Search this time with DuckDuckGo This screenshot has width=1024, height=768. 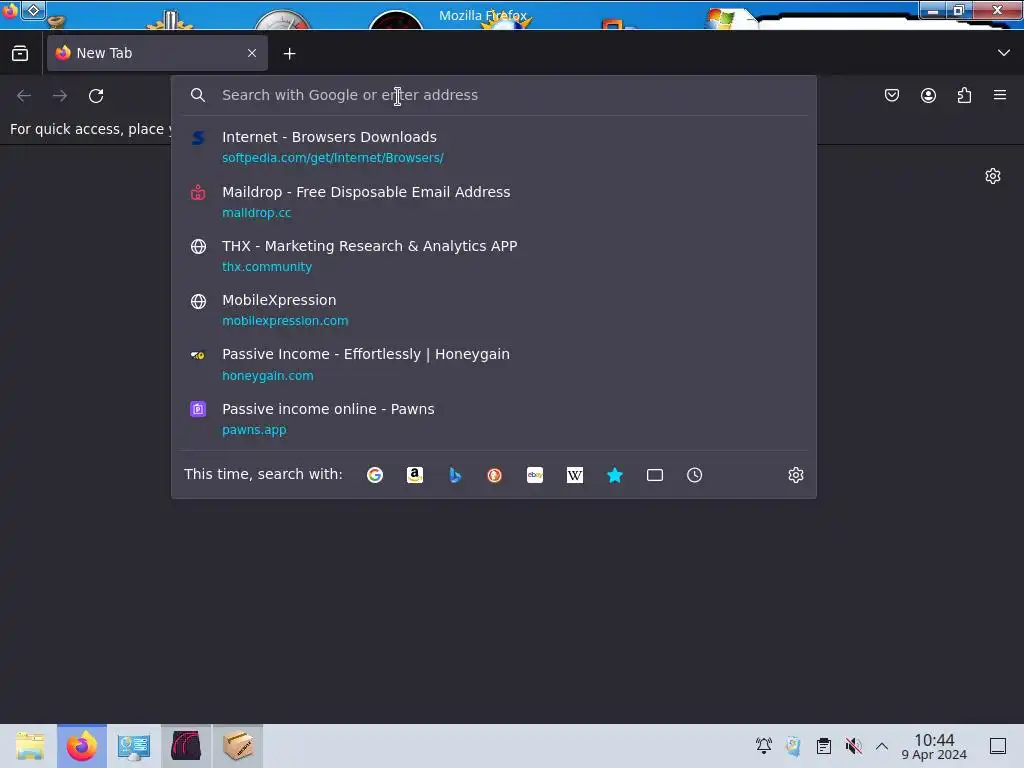[x=494, y=475]
